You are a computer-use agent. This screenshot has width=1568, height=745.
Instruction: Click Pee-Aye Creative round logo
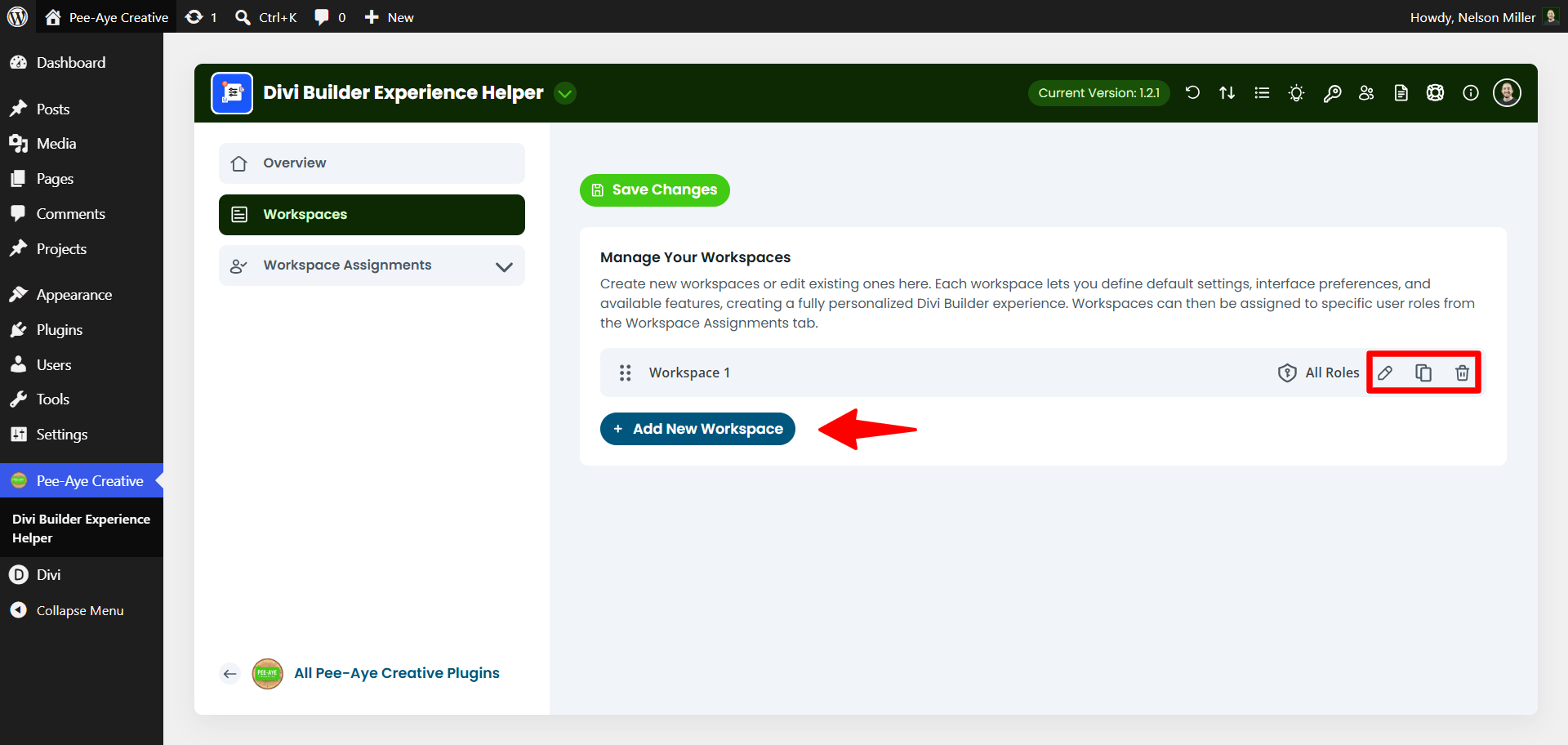[x=268, y=674]
